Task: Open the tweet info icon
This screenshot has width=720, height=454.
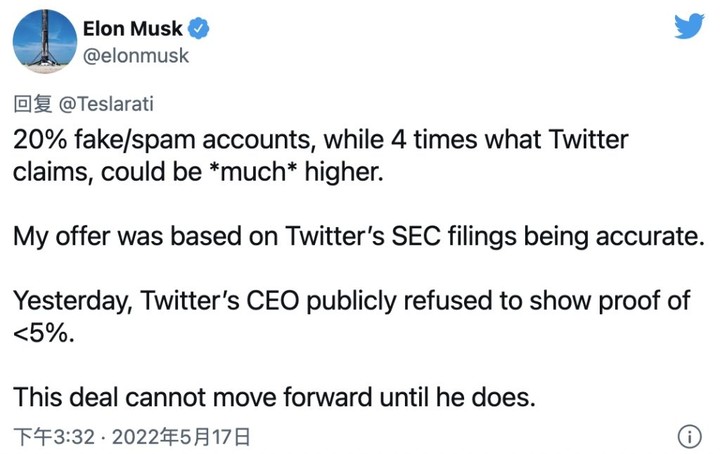Action: pos(688,436)
